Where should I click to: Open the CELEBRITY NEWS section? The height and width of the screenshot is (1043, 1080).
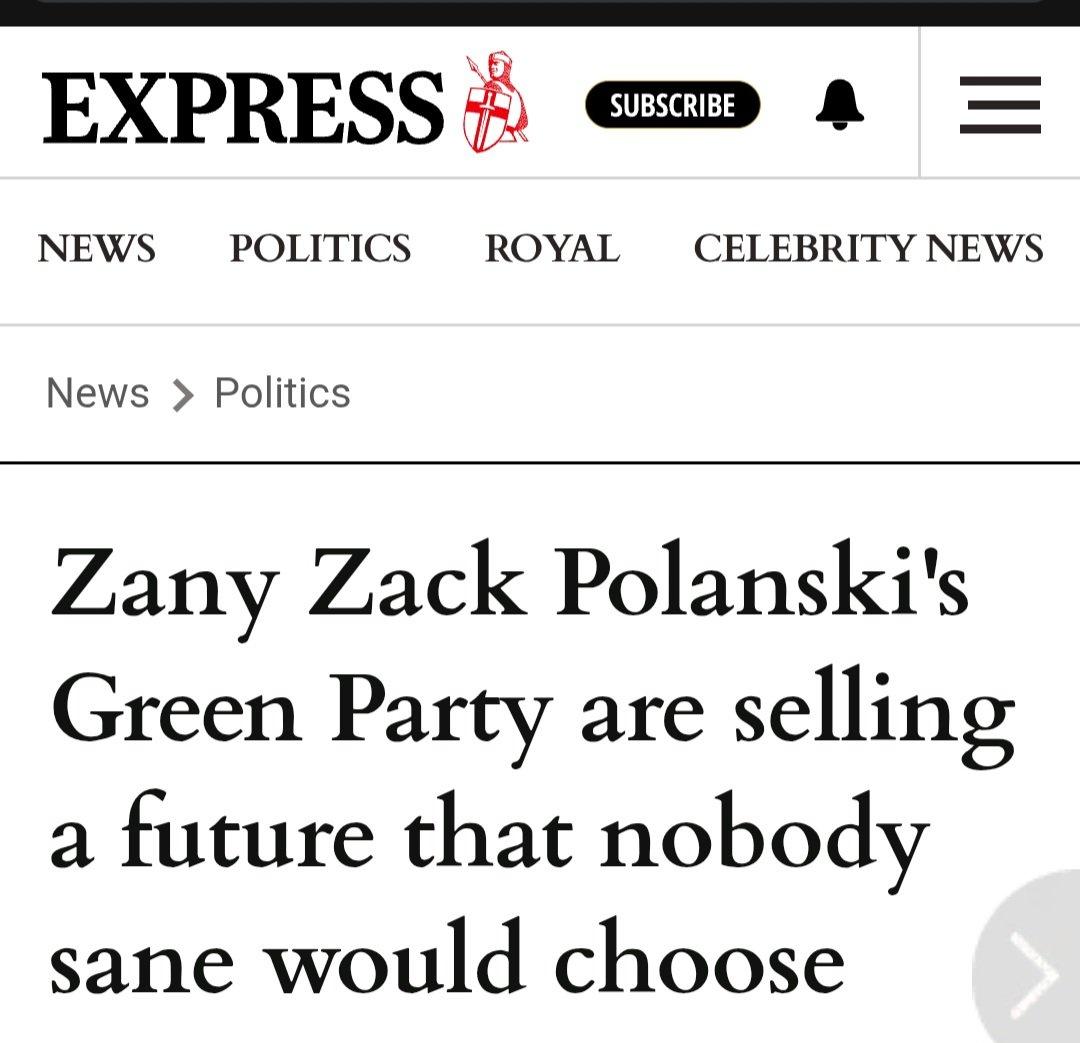coord(868,248)
